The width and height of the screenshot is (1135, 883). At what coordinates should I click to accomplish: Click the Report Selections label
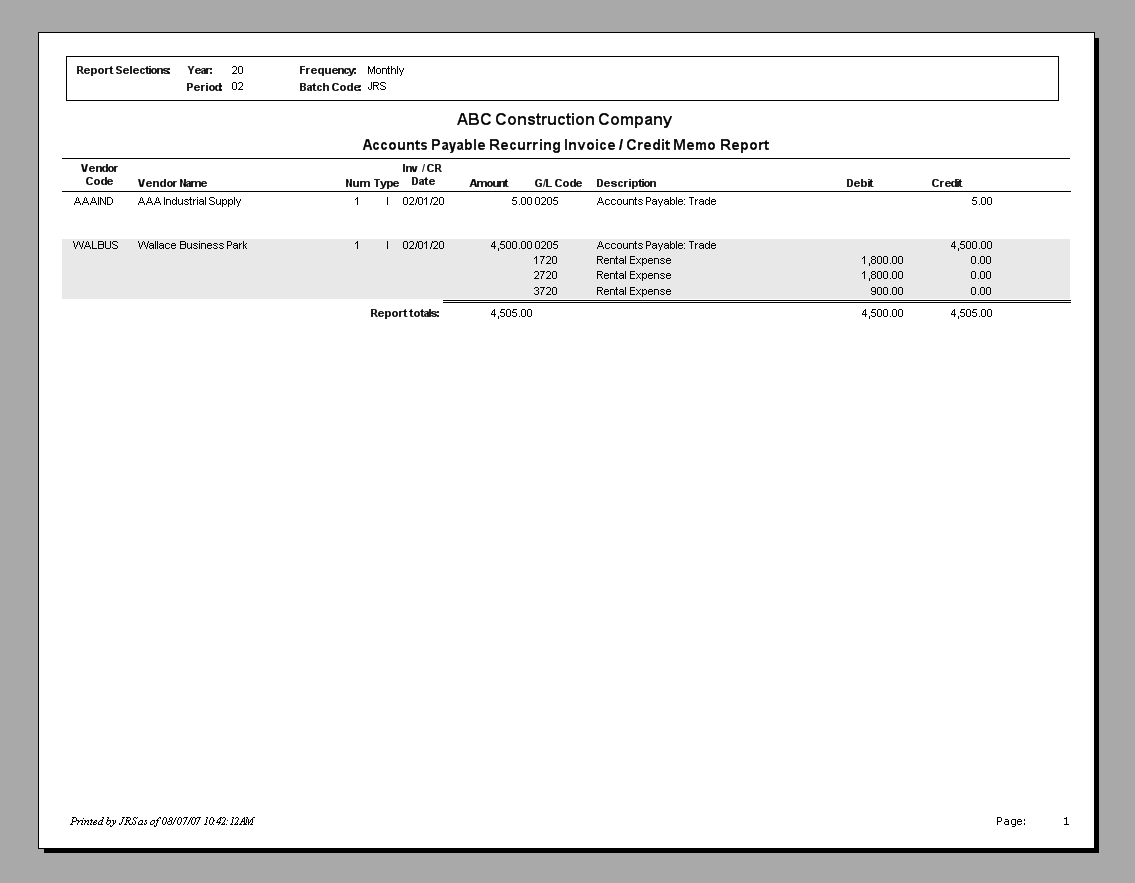tap(123, 70)
